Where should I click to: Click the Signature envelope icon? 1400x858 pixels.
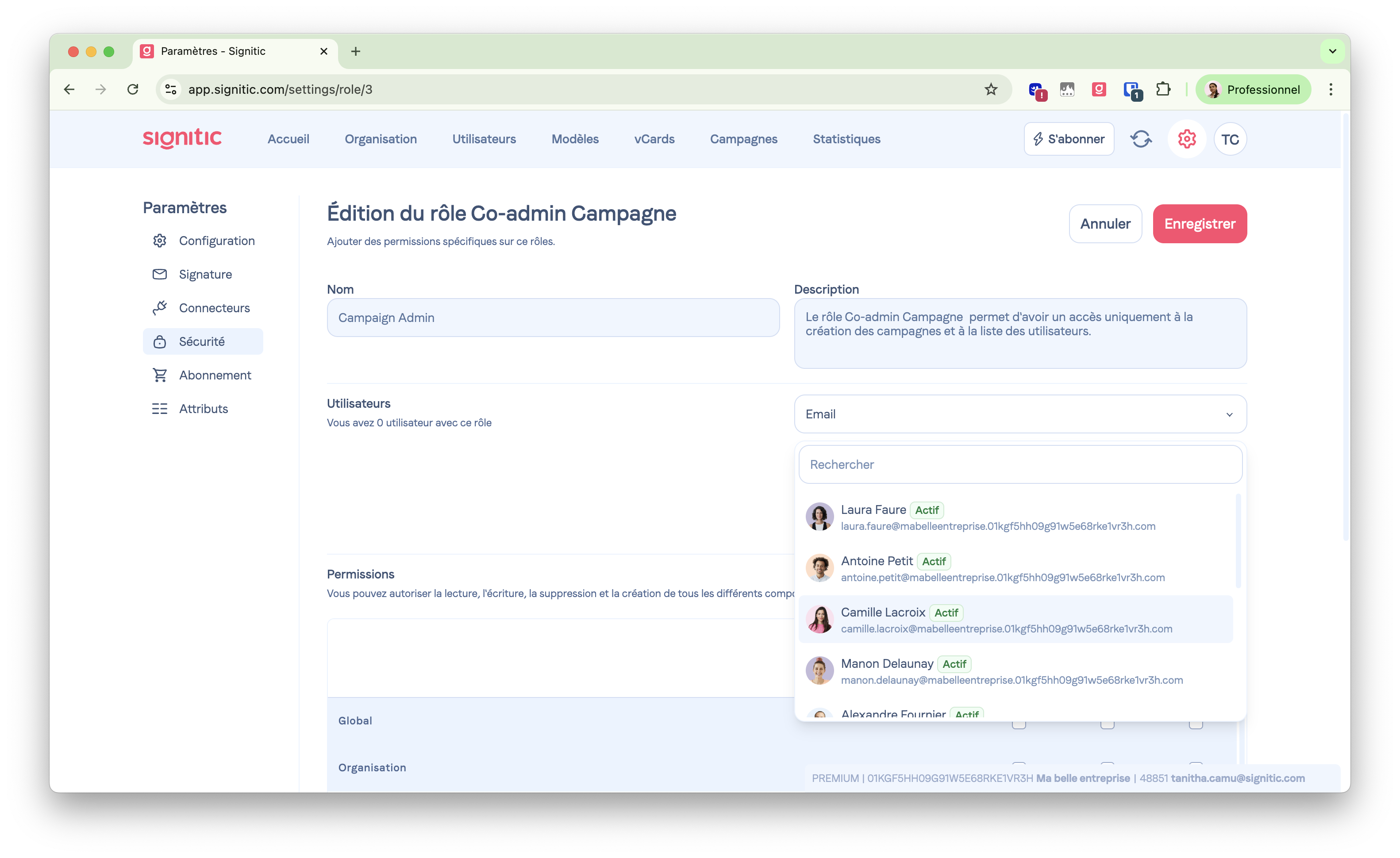click(x=160, y=274)
